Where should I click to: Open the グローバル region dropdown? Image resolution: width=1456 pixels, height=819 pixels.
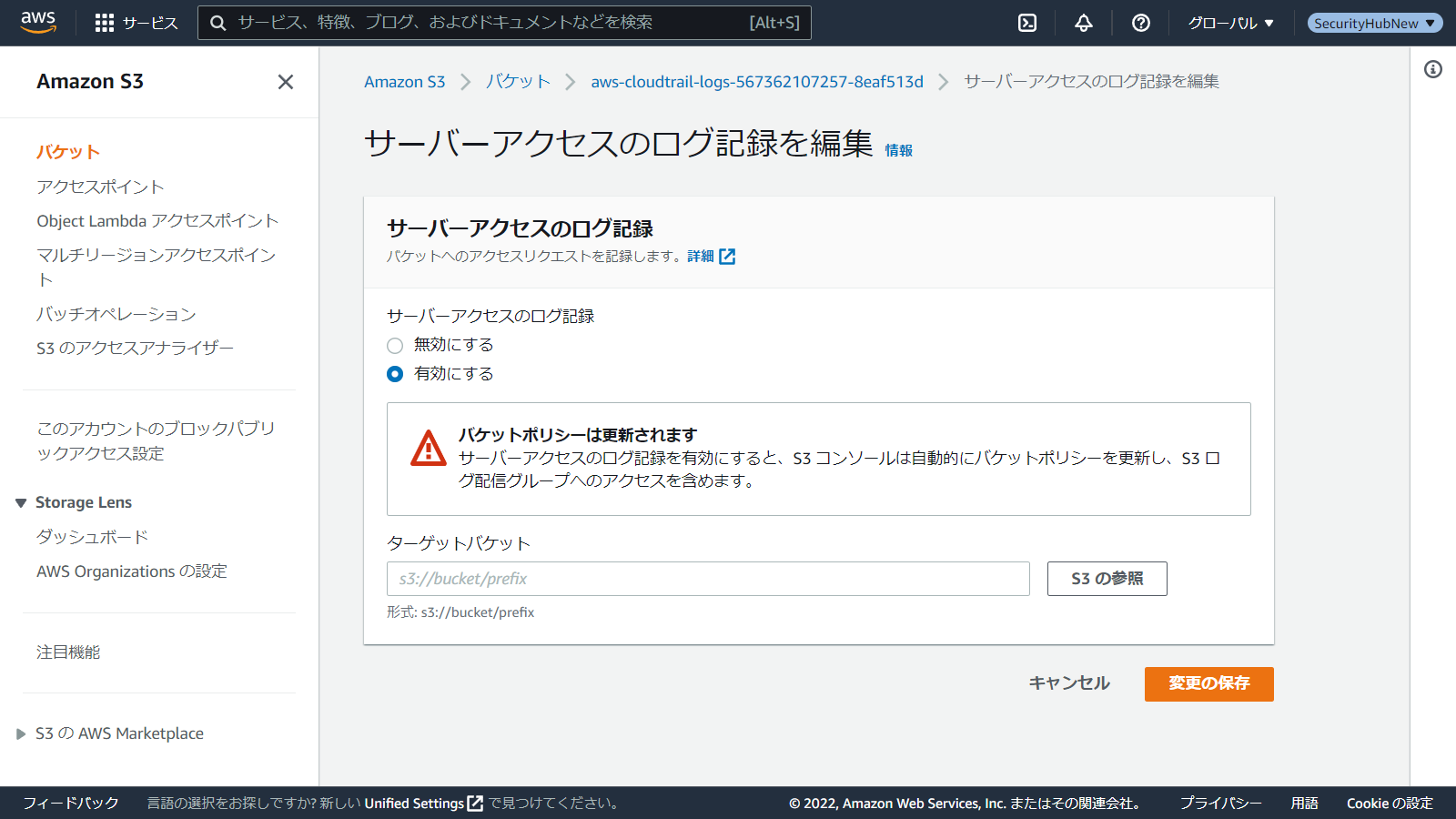coord(1230,23)
